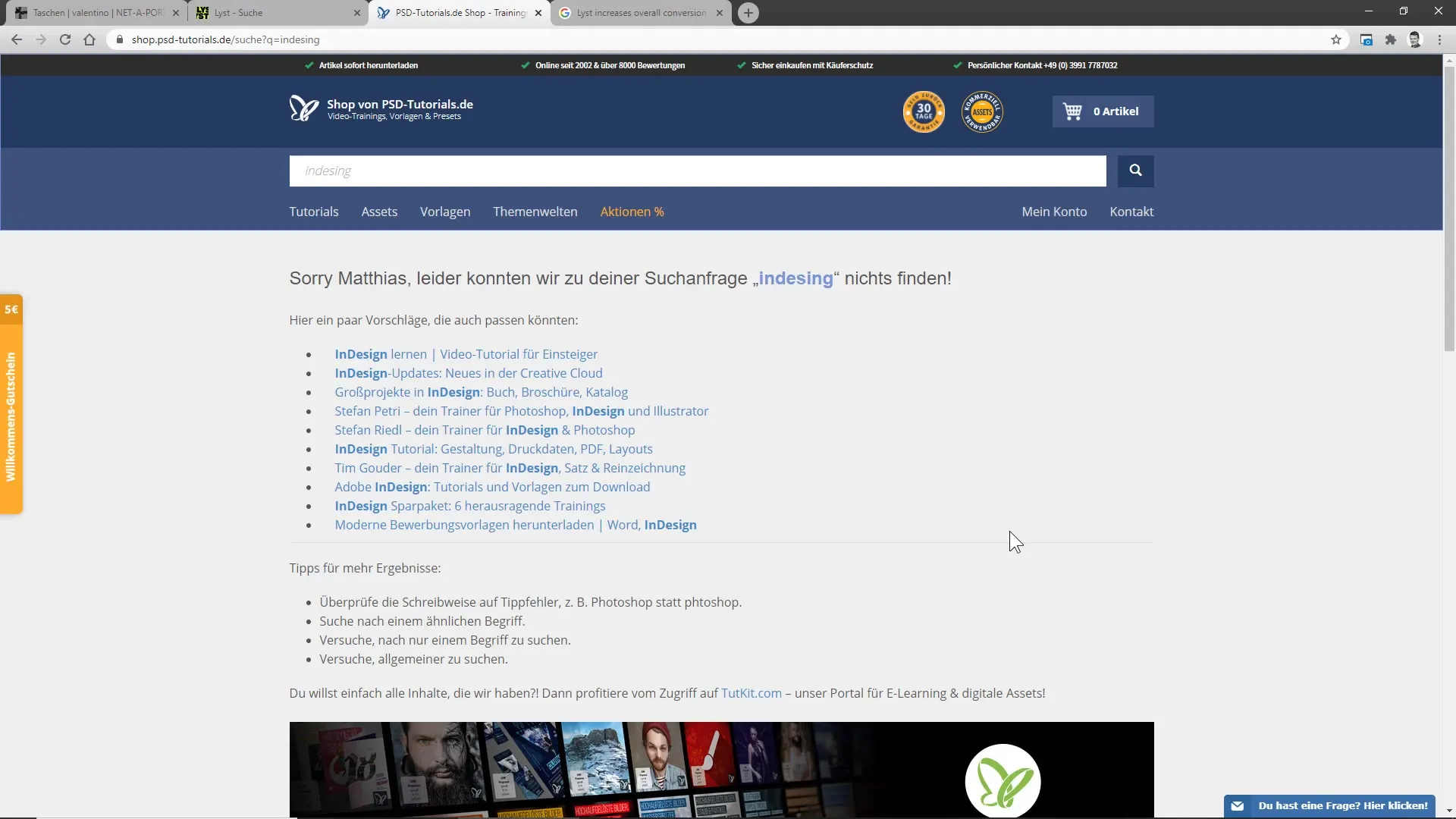Open the Kontakt page
Screen dimensions: 1456x819
pyautogui.click(x=1131, y=212)
